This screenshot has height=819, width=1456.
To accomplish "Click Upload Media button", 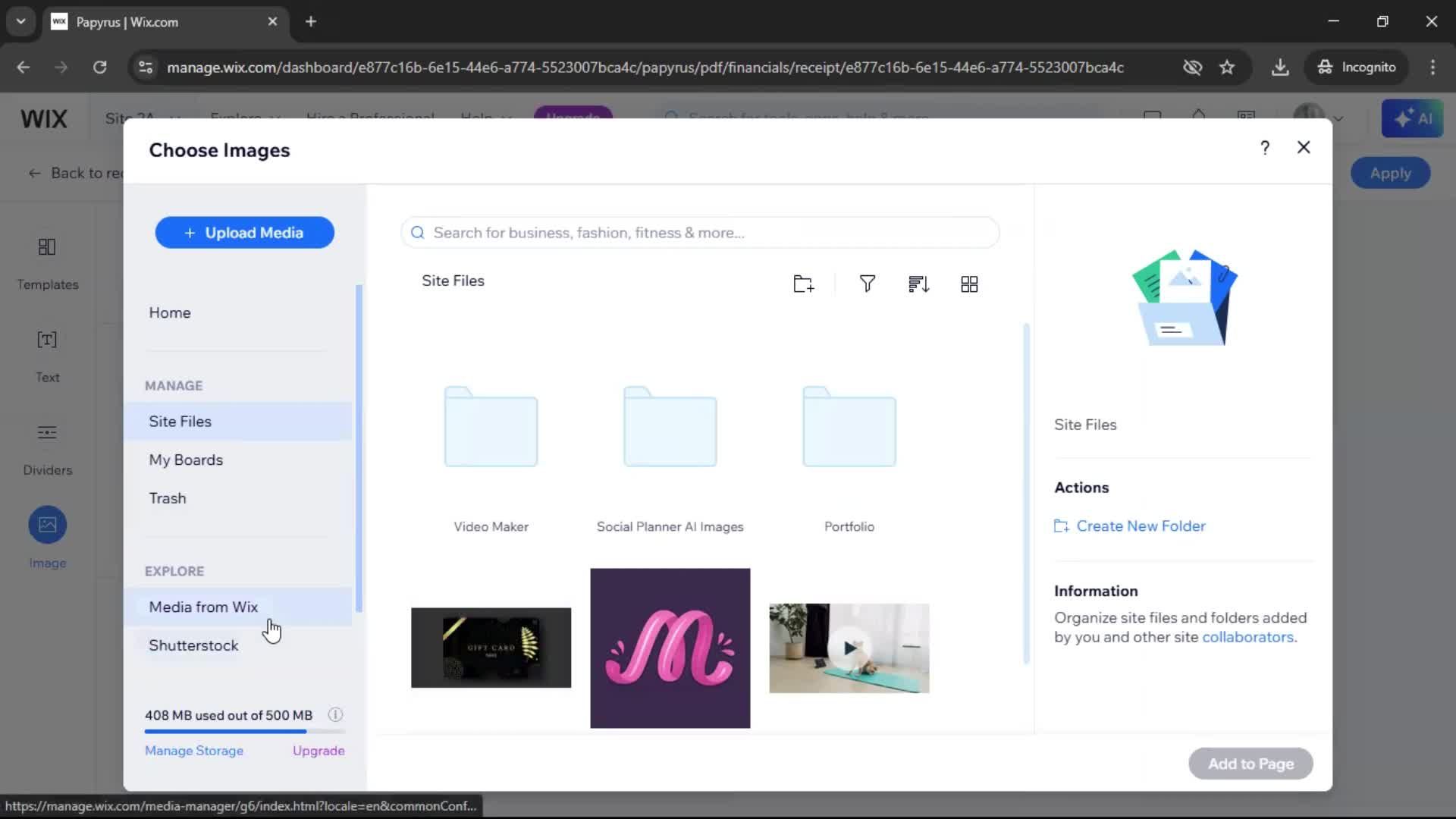I will [244, 233].
